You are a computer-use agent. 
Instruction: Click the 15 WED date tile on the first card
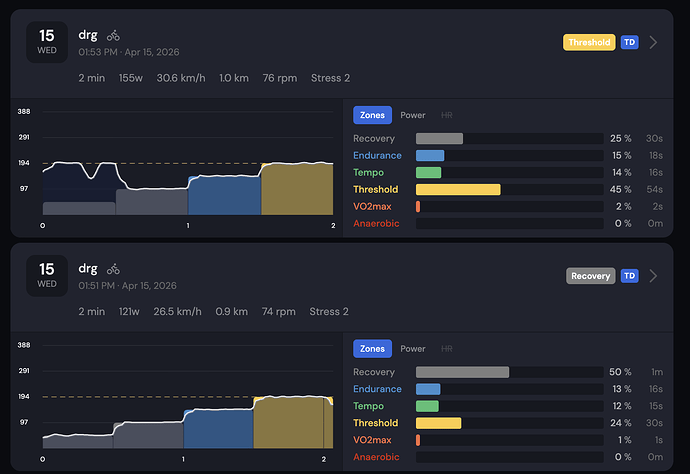[x=47, y=42]
